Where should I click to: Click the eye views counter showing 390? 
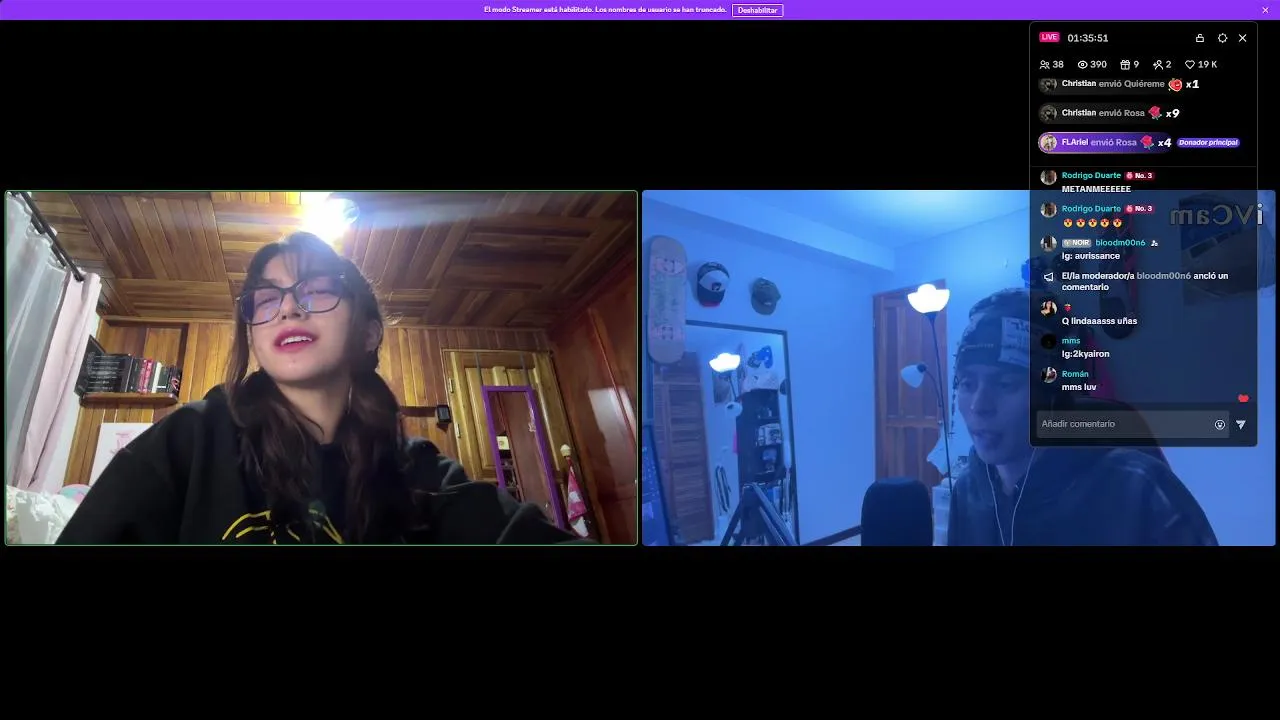point(1092,64)
